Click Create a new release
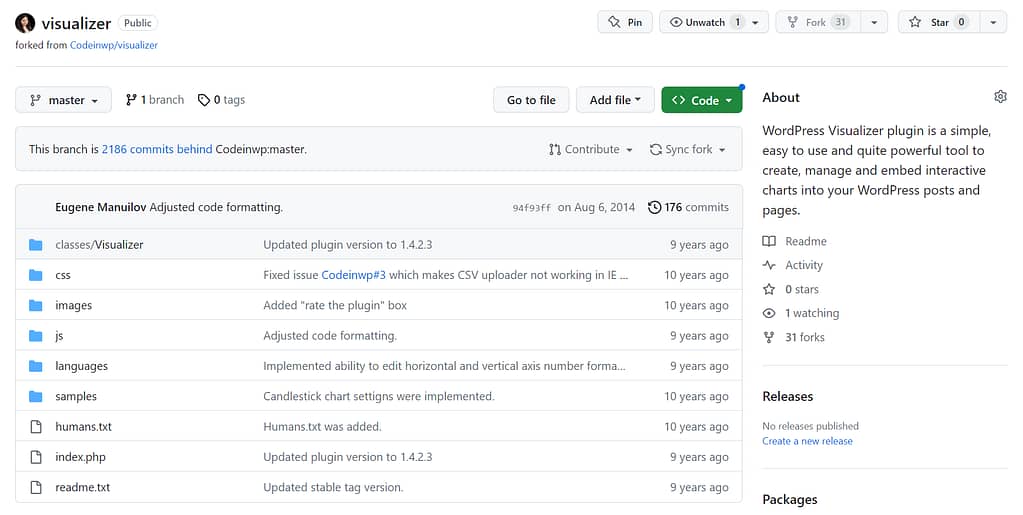 click(808, 441)
